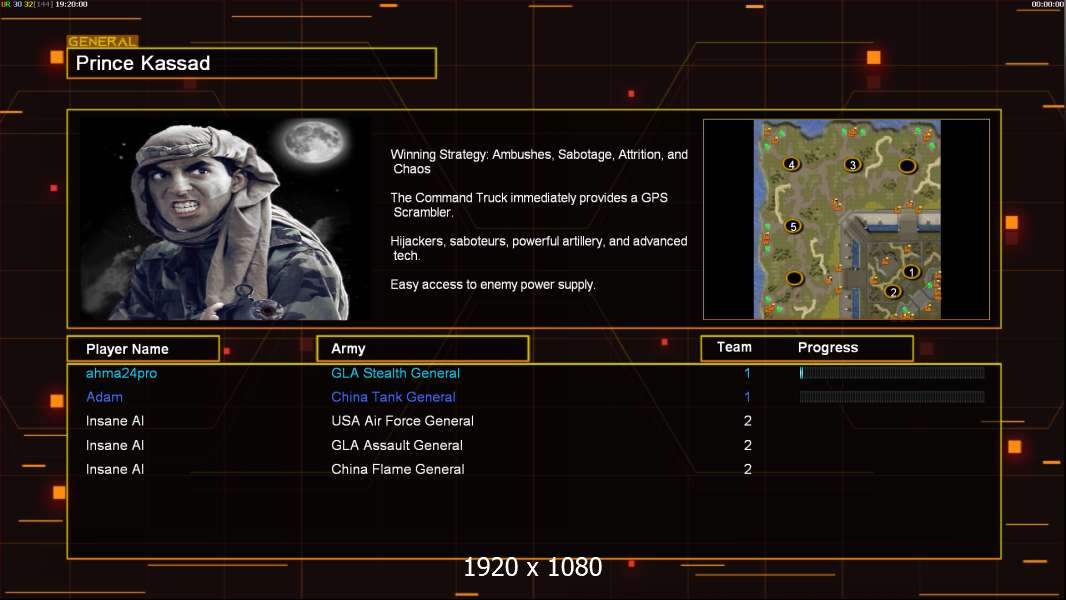Select Insane AI in GLA Assault row
Screen dimensions: 1066x600
click(x=115, y=445)
